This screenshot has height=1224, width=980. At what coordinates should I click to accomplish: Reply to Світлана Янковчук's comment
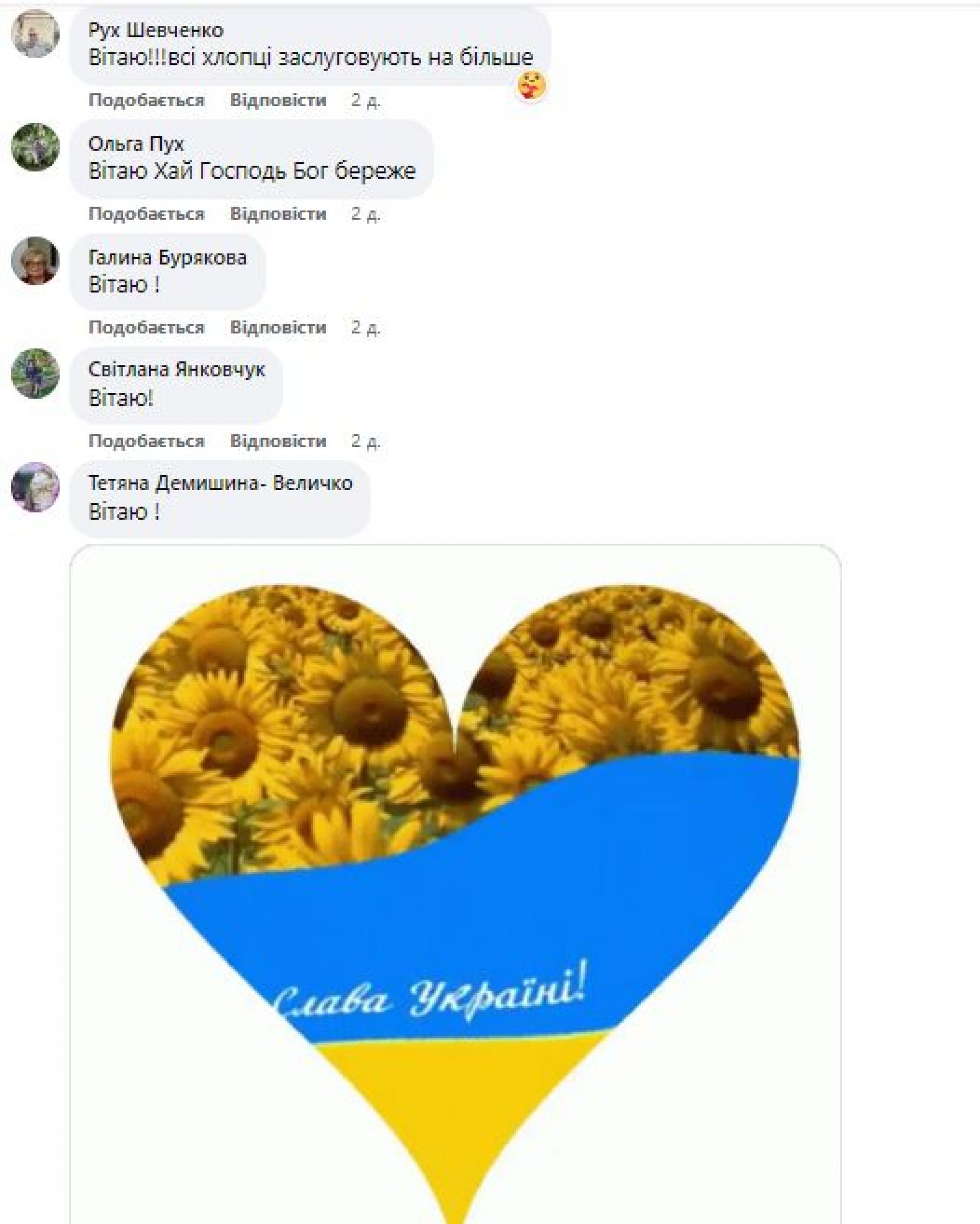pyautogui.click(x=278, y=441)
